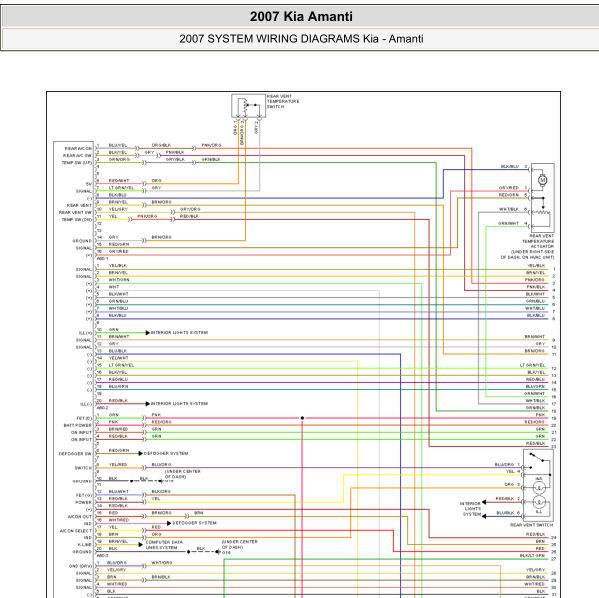Click the 'RED/GRN' label at actuator pin 5
This screenshot has height=598, width=599.
[509, 195]
